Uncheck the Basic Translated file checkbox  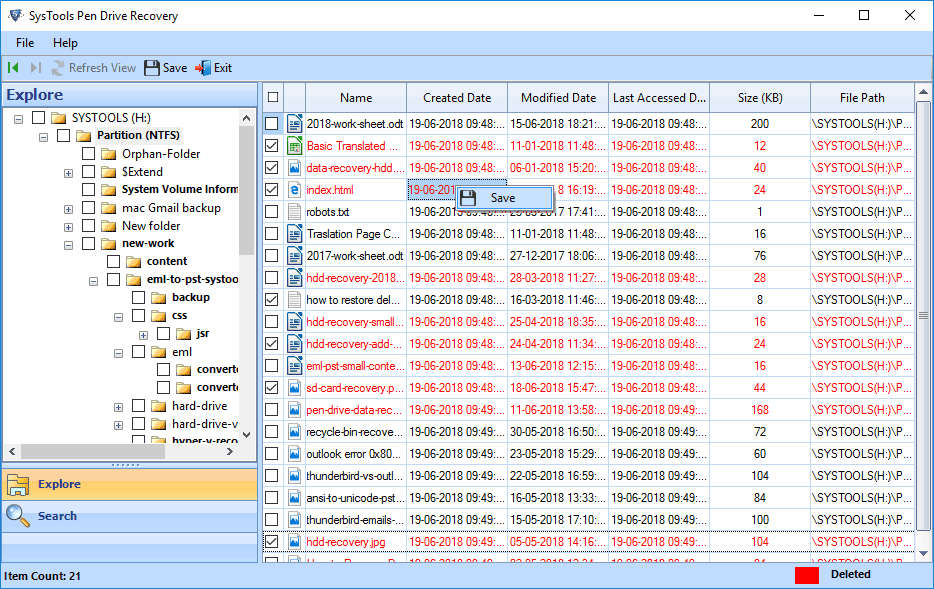tap(272, 146)
